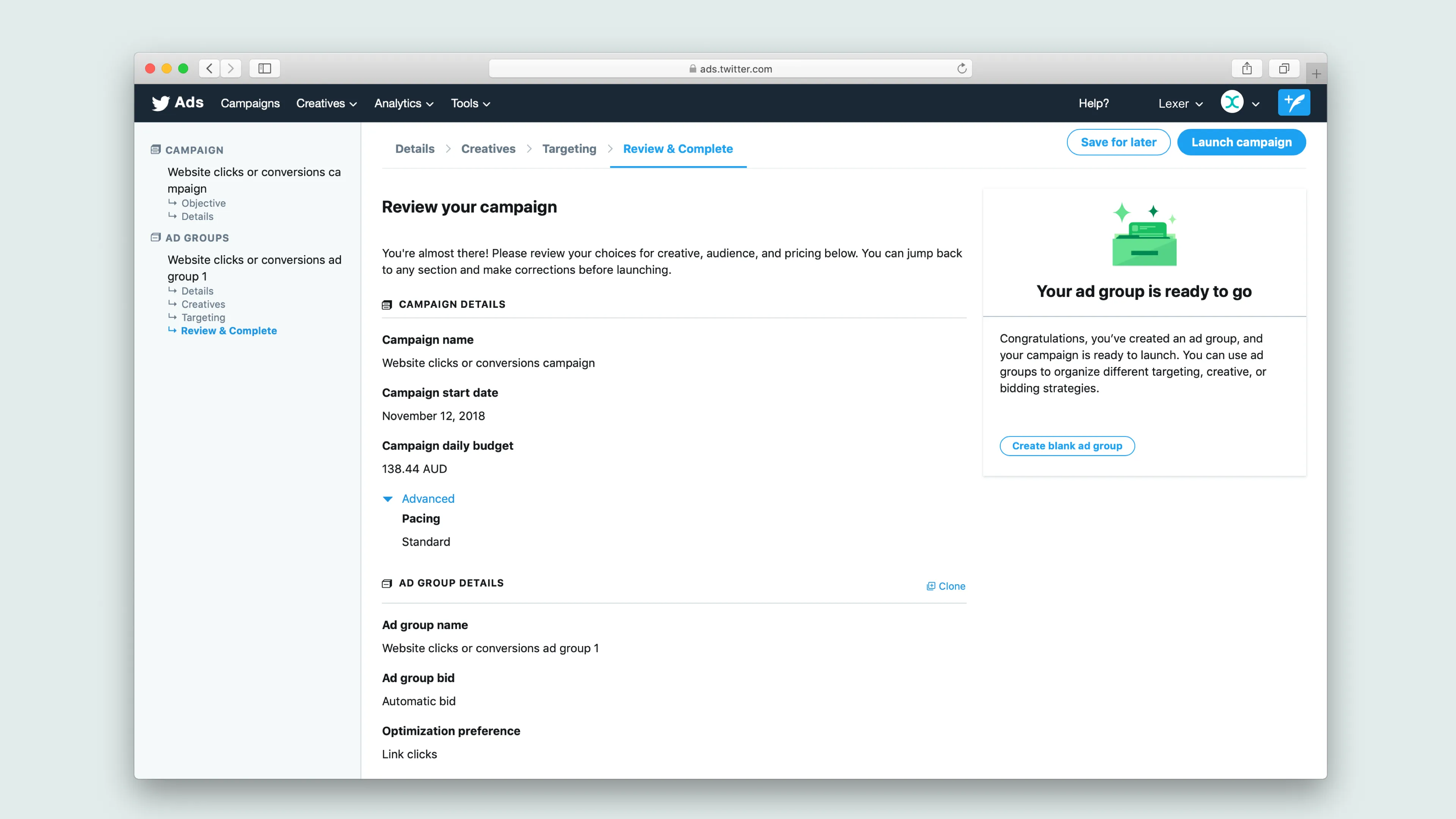
Task: Open a new Safari tab
Action: (x=1316, y=74)
